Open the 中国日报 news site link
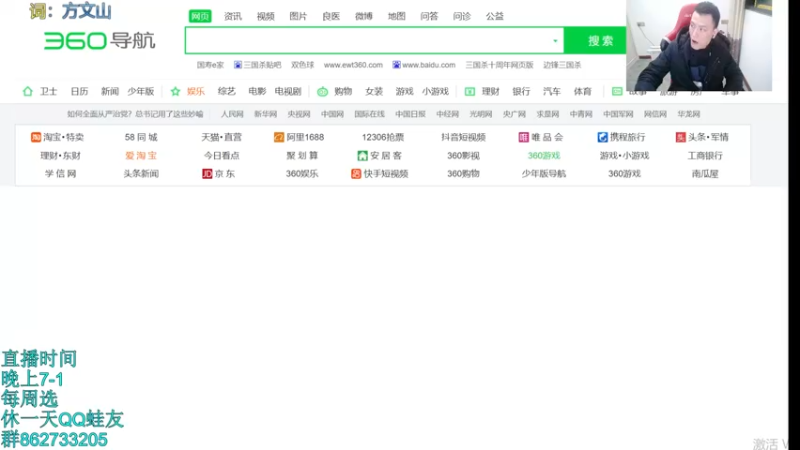The height and width of the screenshot is (450, 800). coord(410,114)
